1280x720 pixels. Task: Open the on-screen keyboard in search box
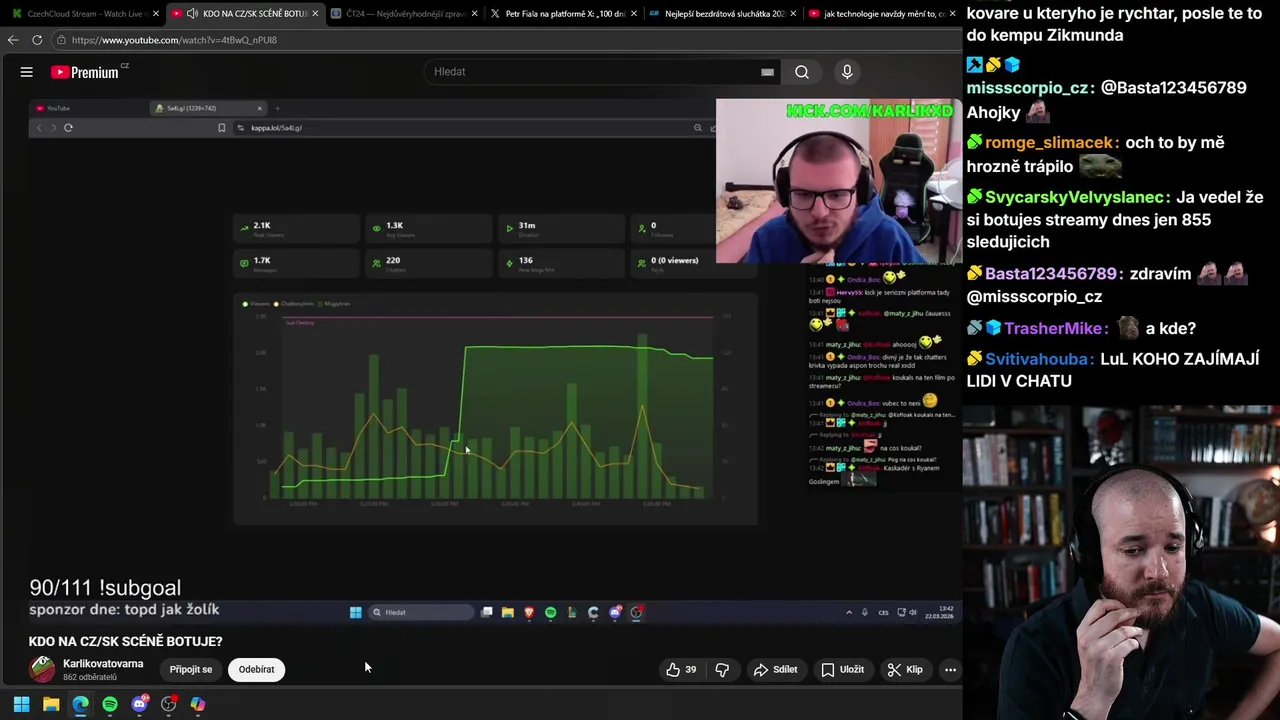tap(767, 72)
